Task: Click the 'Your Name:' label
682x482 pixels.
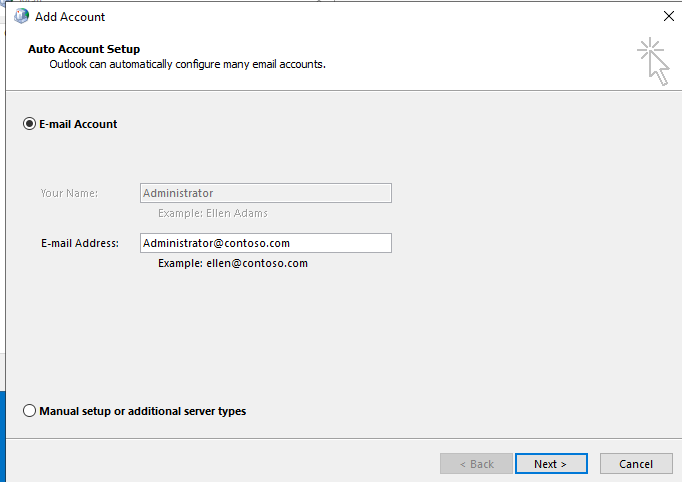Action: coord(69,193)
